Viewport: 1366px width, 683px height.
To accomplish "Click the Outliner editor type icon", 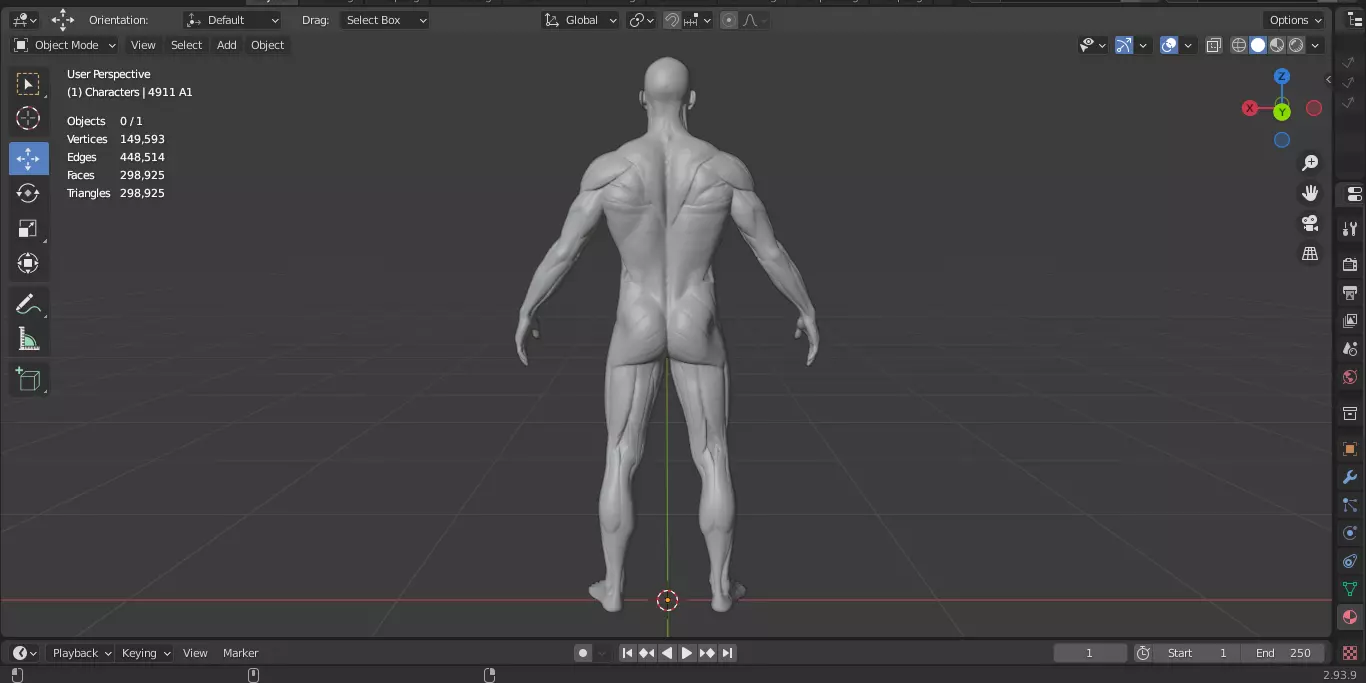I will tap(1355, 20).
